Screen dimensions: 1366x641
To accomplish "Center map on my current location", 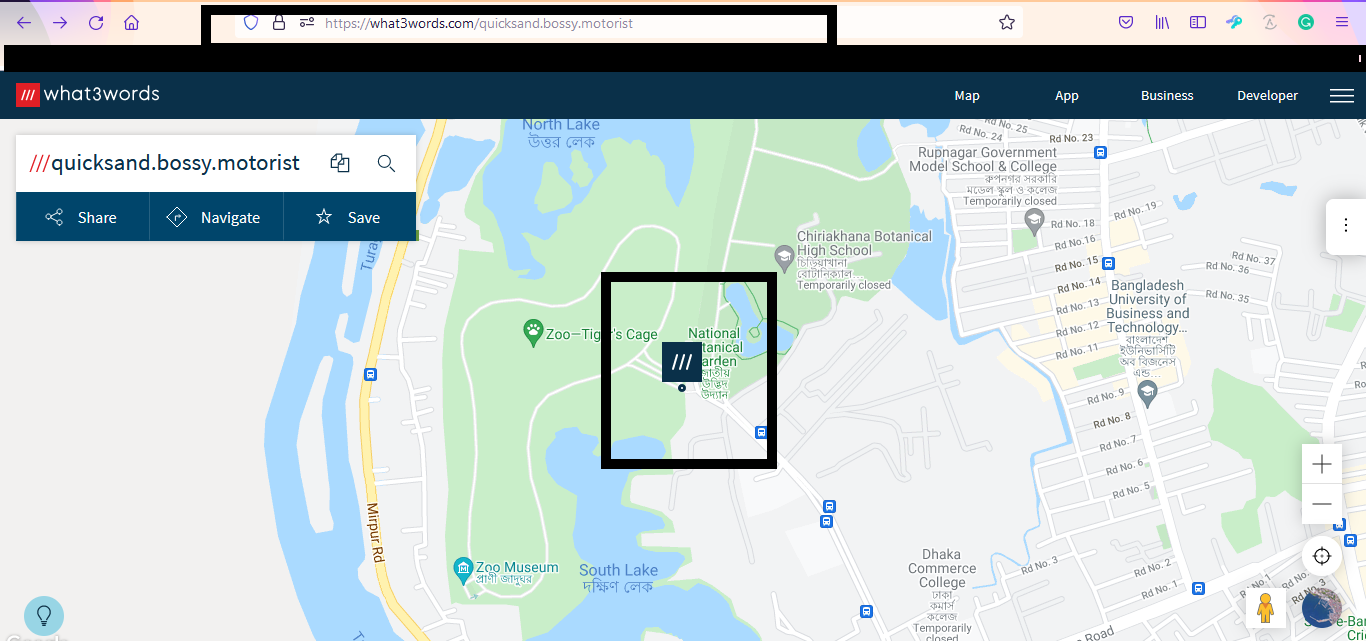I will coord(1322,556).
